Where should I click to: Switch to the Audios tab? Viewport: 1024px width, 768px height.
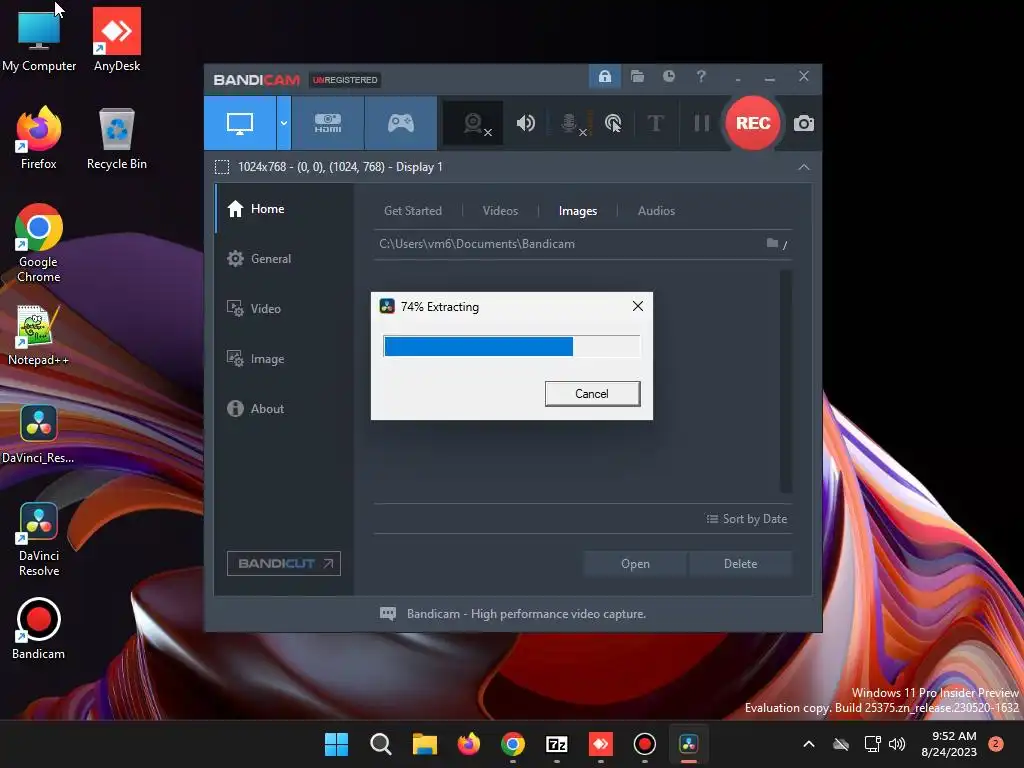coord(656,211)
